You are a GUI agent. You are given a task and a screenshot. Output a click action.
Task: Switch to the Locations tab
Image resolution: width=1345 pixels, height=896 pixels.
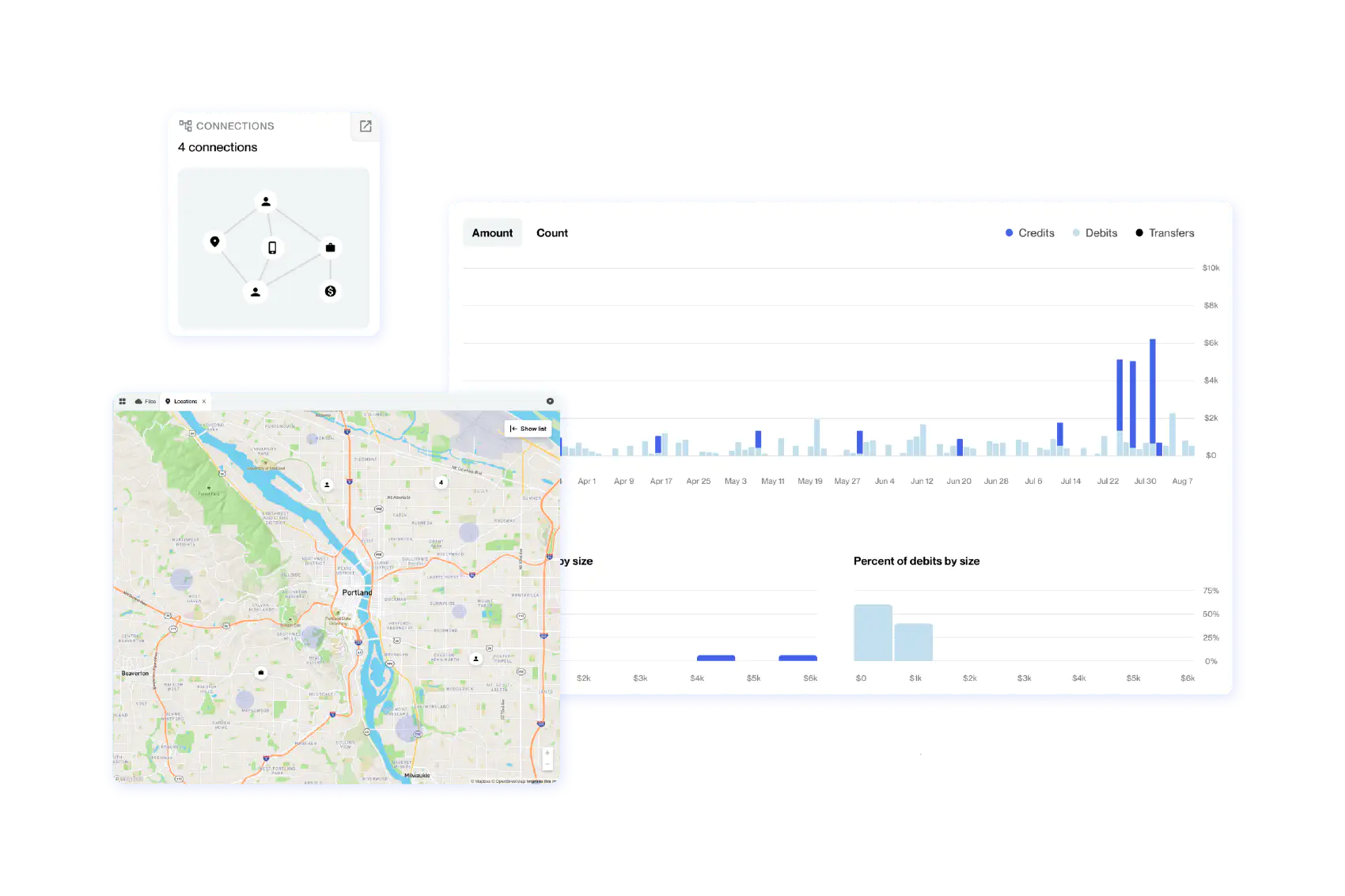tap(186, 402)
